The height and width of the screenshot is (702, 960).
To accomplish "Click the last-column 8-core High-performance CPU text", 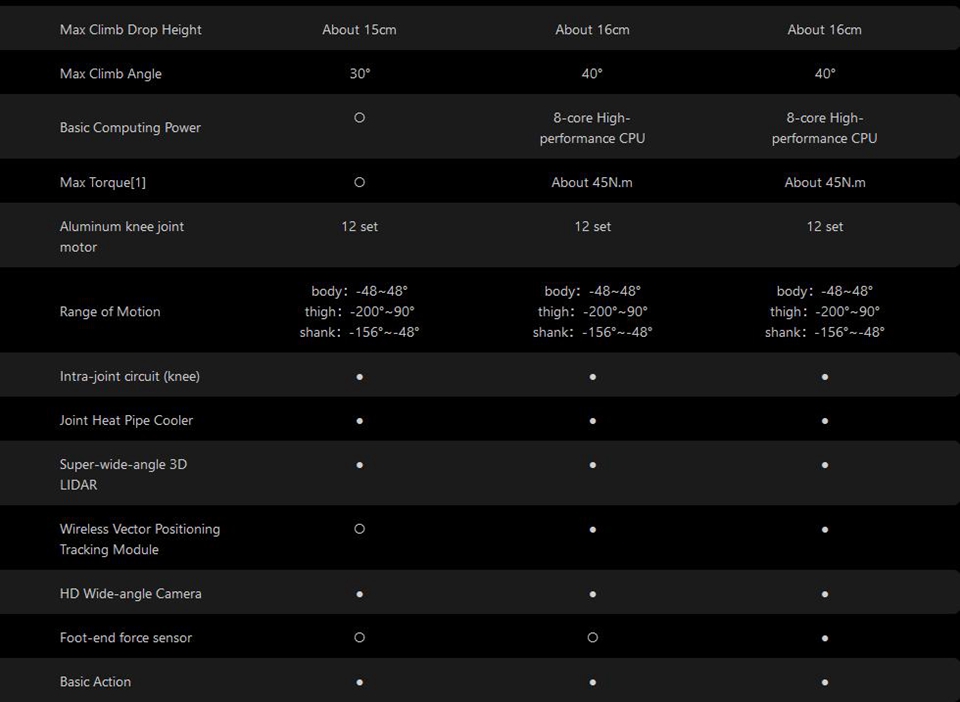I will [825, 128].
